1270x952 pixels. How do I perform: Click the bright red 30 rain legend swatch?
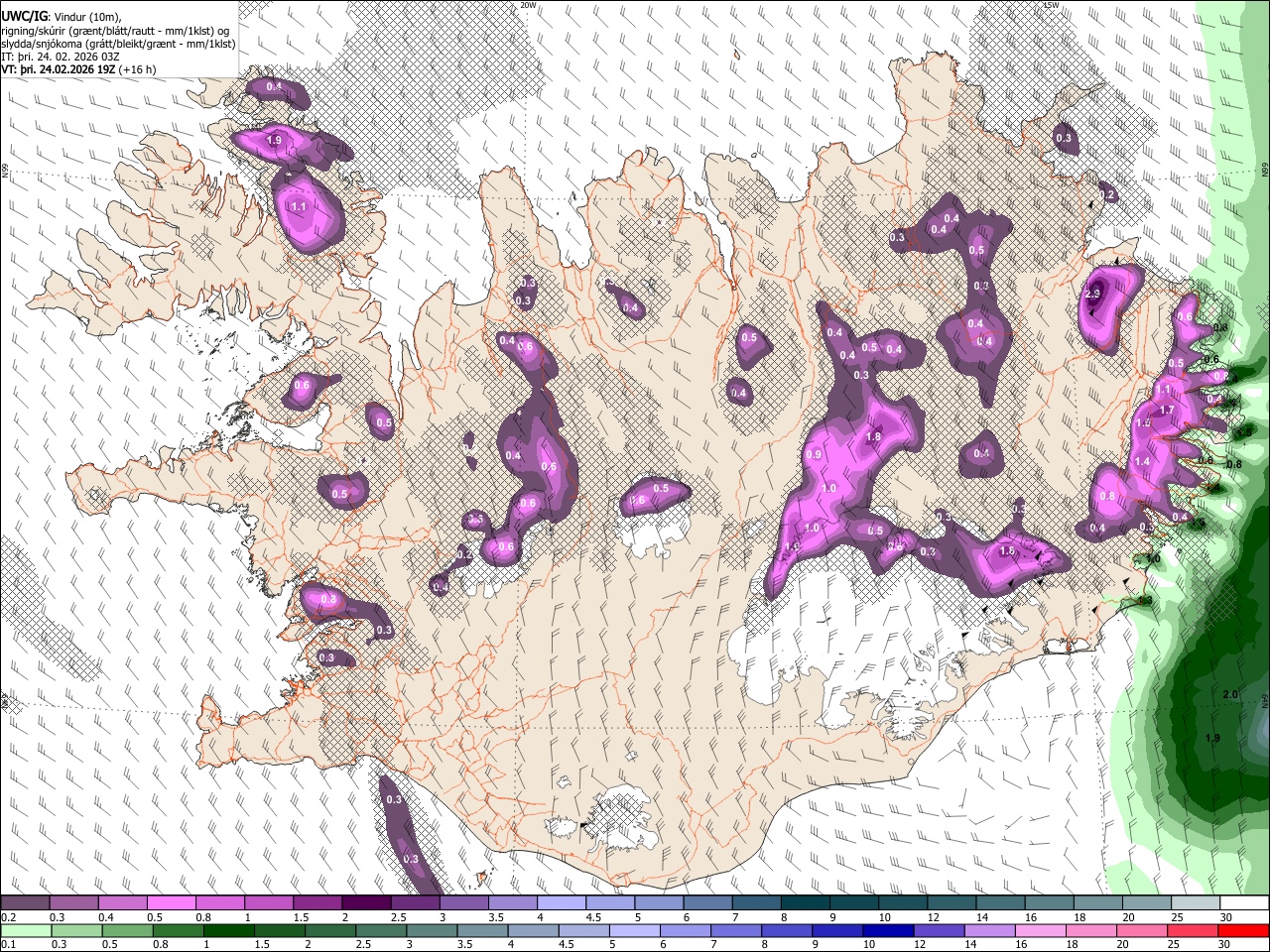[1243, 930]
